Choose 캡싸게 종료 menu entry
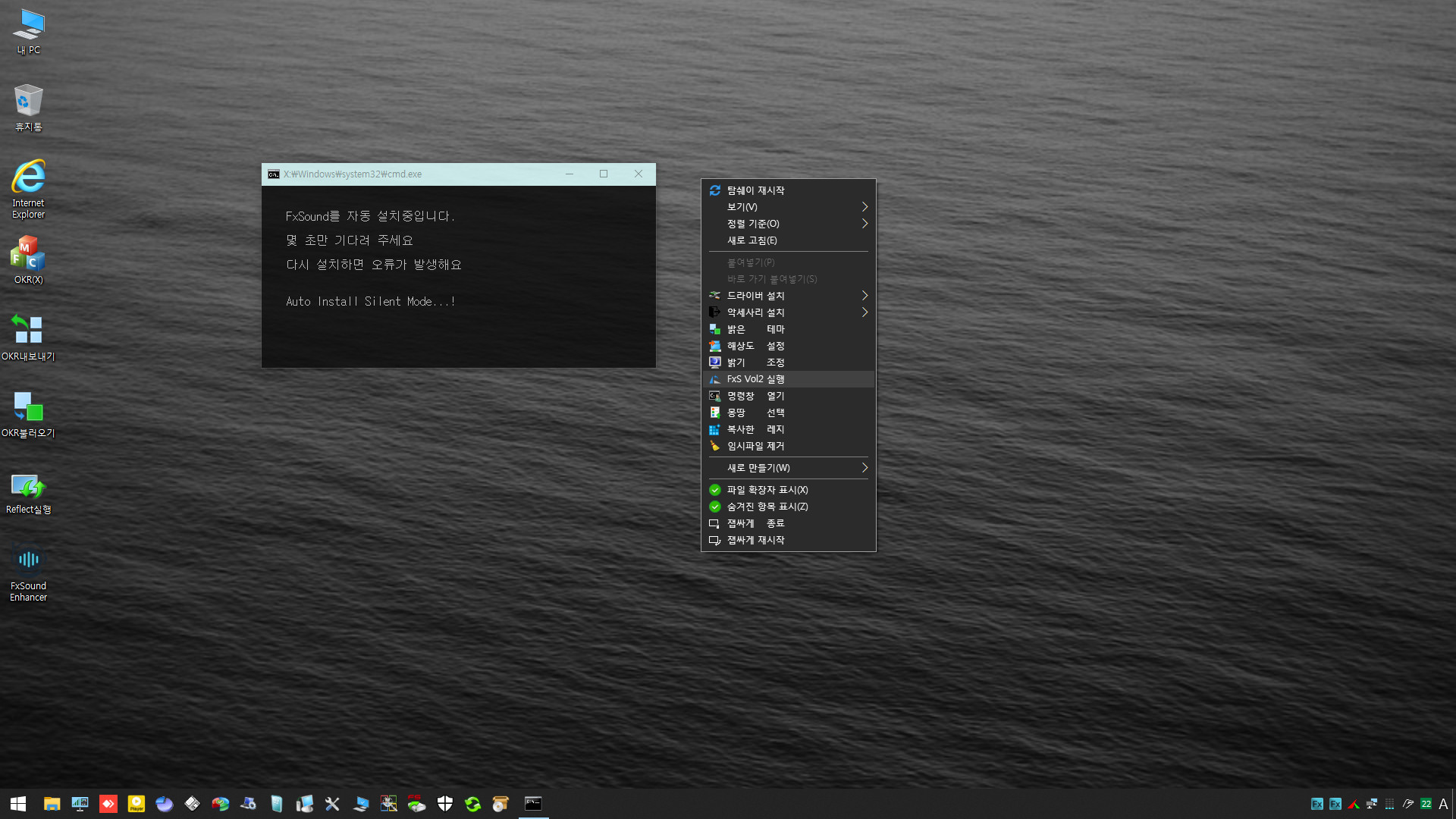This screenshot has height=819, width=1456. tap(789, 523)
